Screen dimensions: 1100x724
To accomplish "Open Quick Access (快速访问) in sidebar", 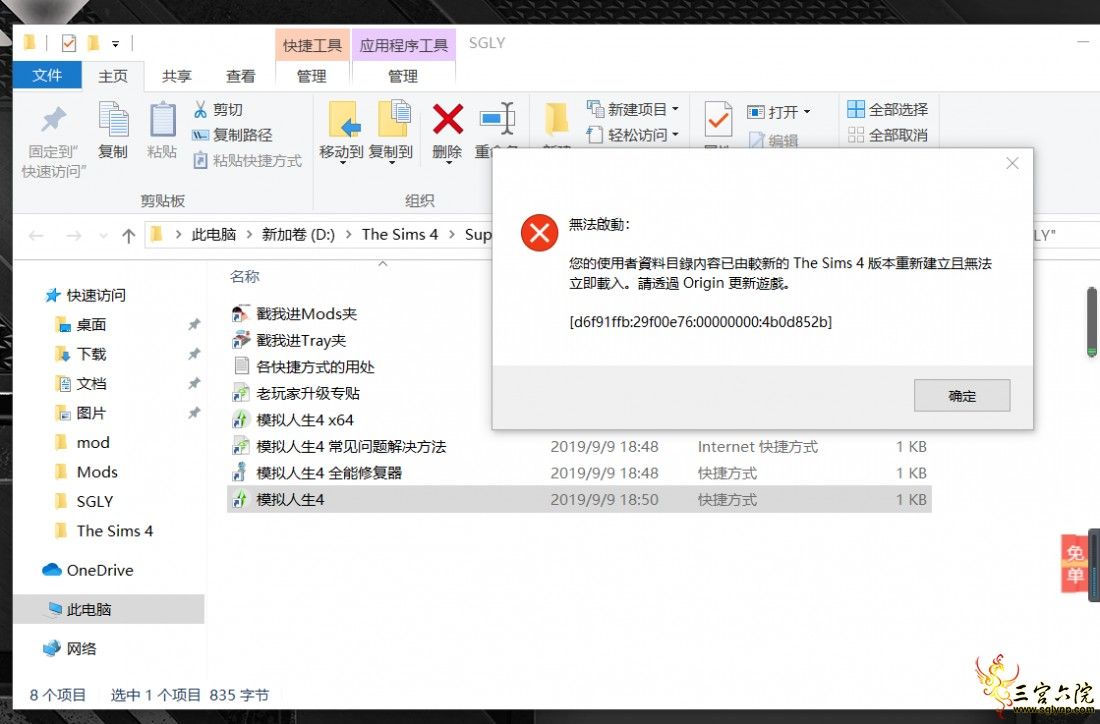I will (x=85, y=295).
